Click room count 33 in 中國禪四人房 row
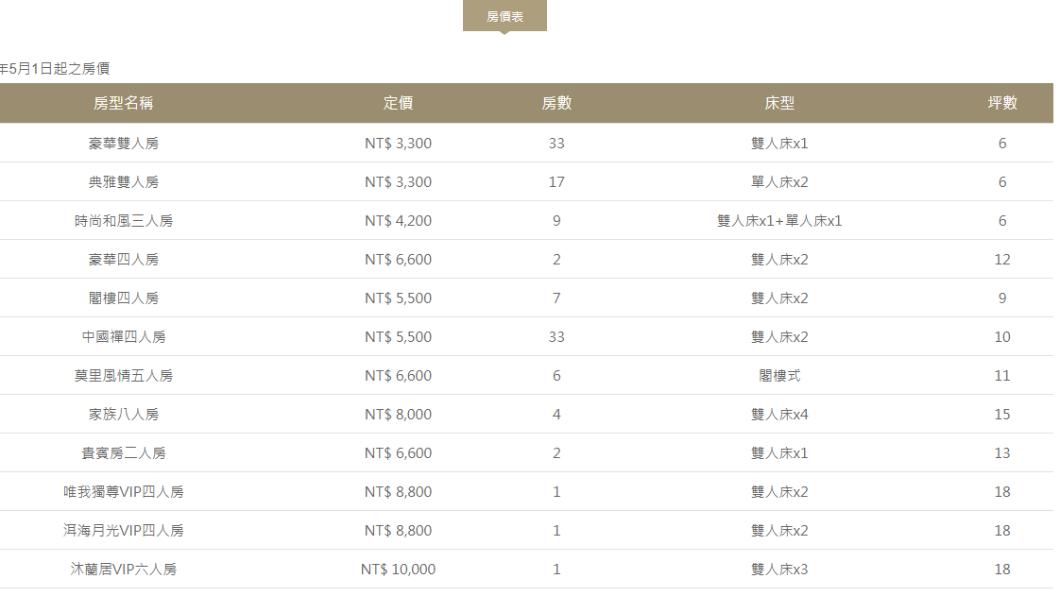Viewport: 1060px width, 596px height. 556,337
